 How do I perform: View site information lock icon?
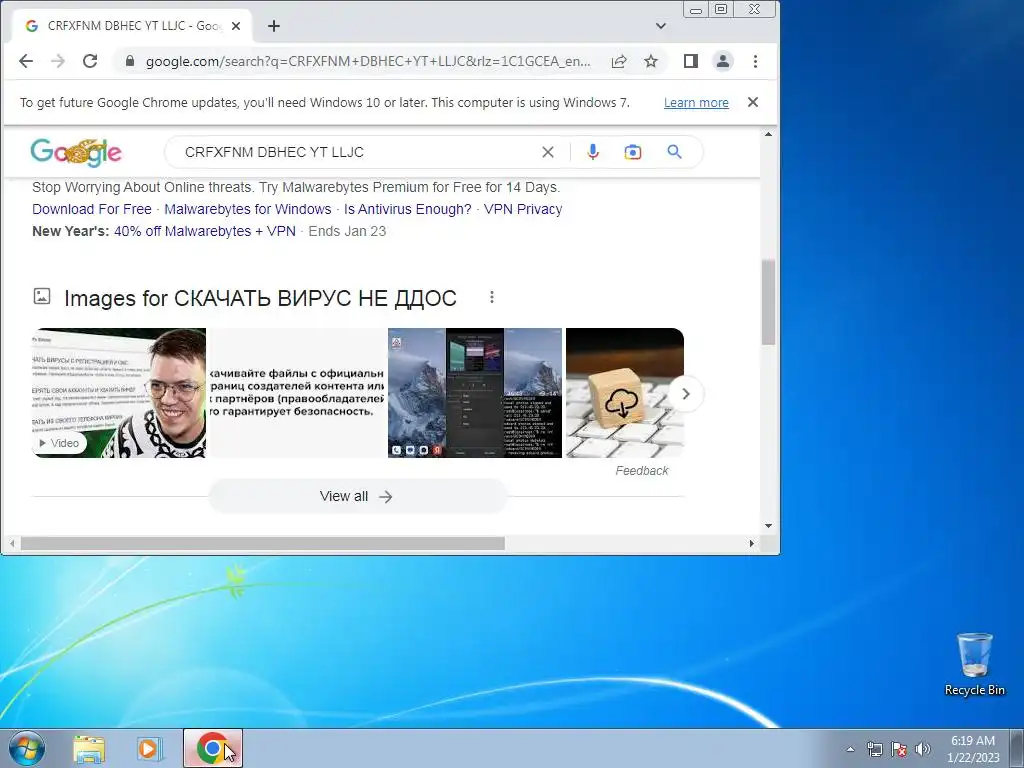tap(130, 61)
